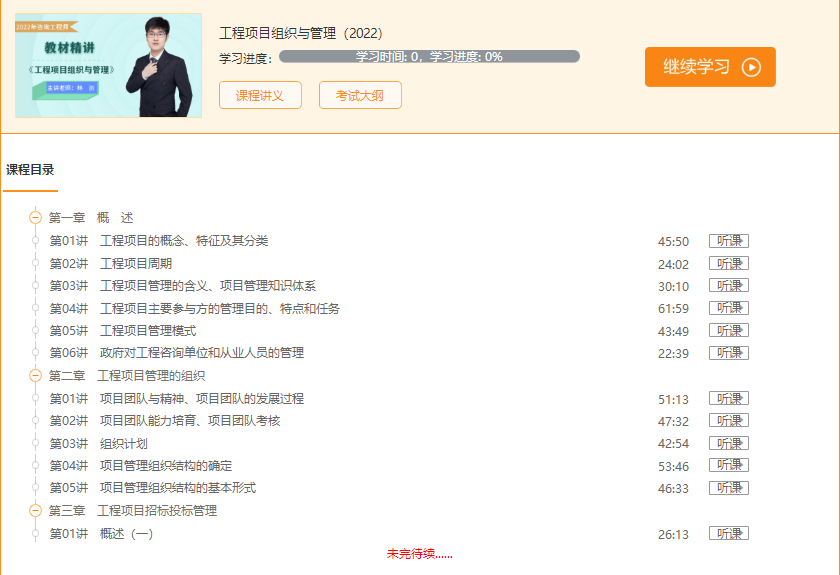
Task: Select the 课程目录 tab
Action: pyautogui.click(x=31, y=170)
